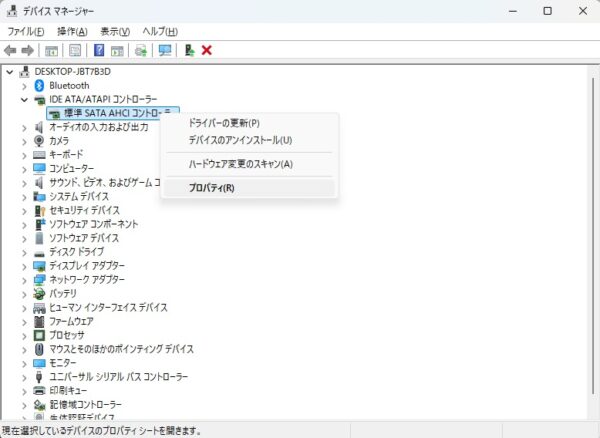Expand the システム デバイス chevron
Screen dimensions: 600x438
pyautogui.click(x=24, y=197)
